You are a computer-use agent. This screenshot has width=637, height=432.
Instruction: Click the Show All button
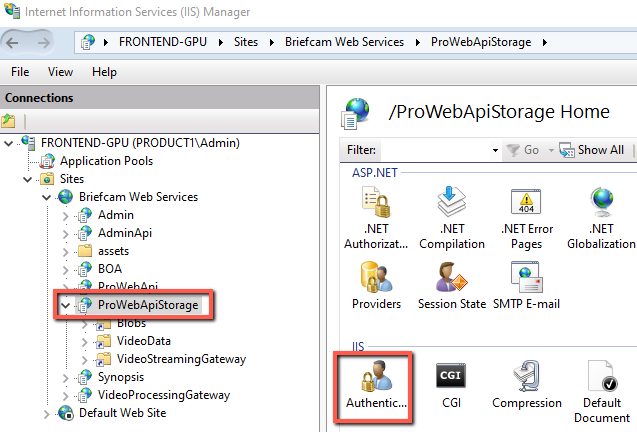tap(592, 150)
